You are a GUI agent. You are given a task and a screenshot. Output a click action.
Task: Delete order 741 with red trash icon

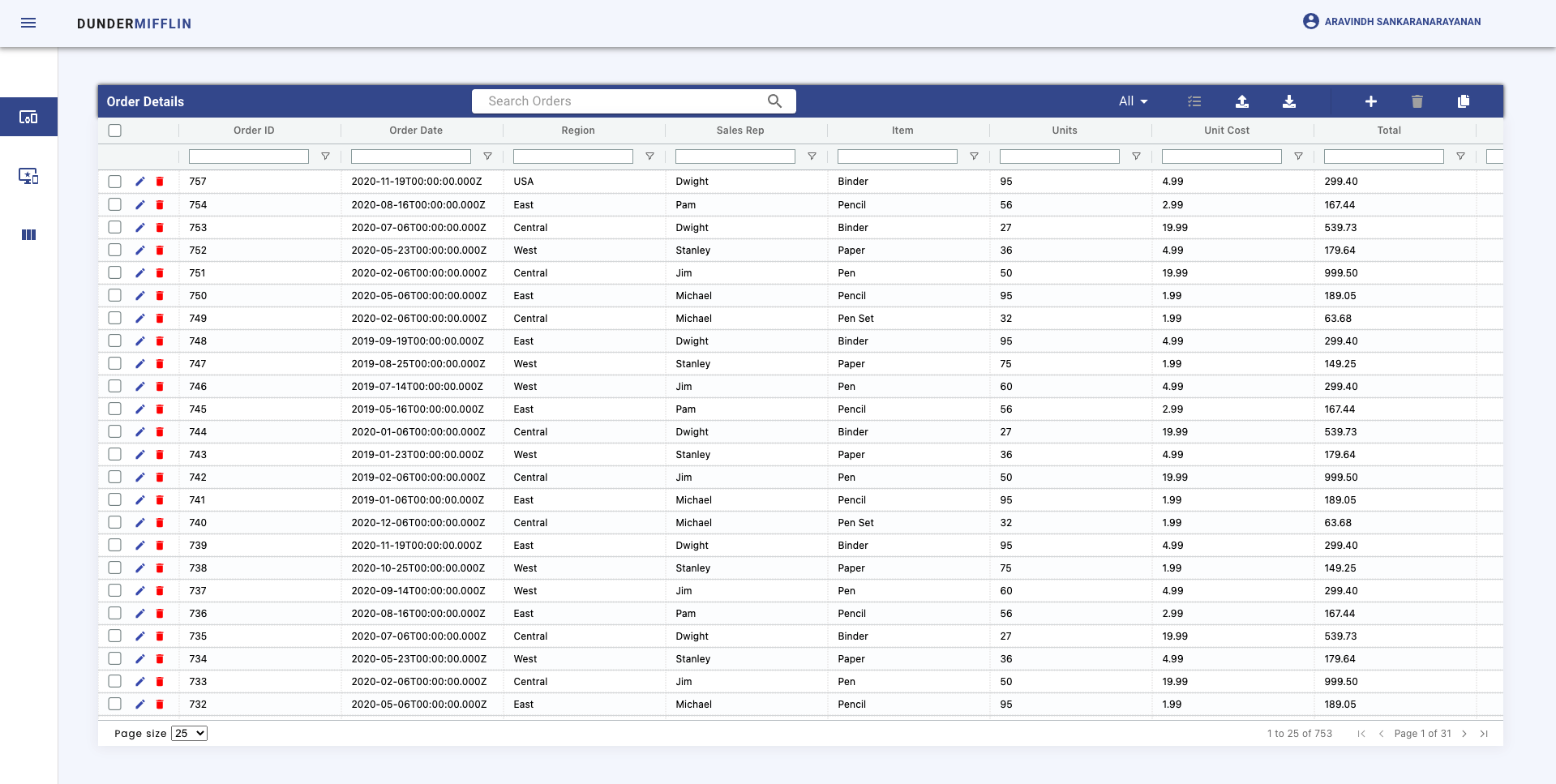click(x=160, y=500)
